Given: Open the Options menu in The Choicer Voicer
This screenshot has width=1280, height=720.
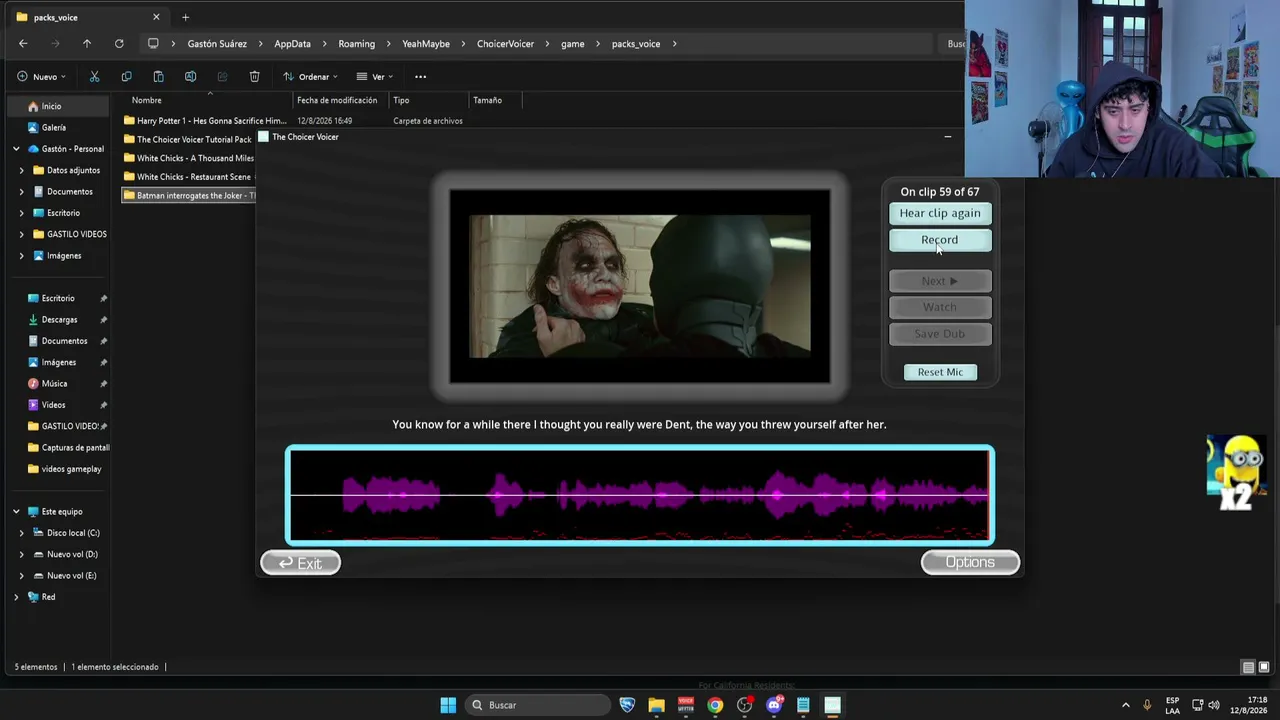Looking at the screenshot, I should 970,562.
